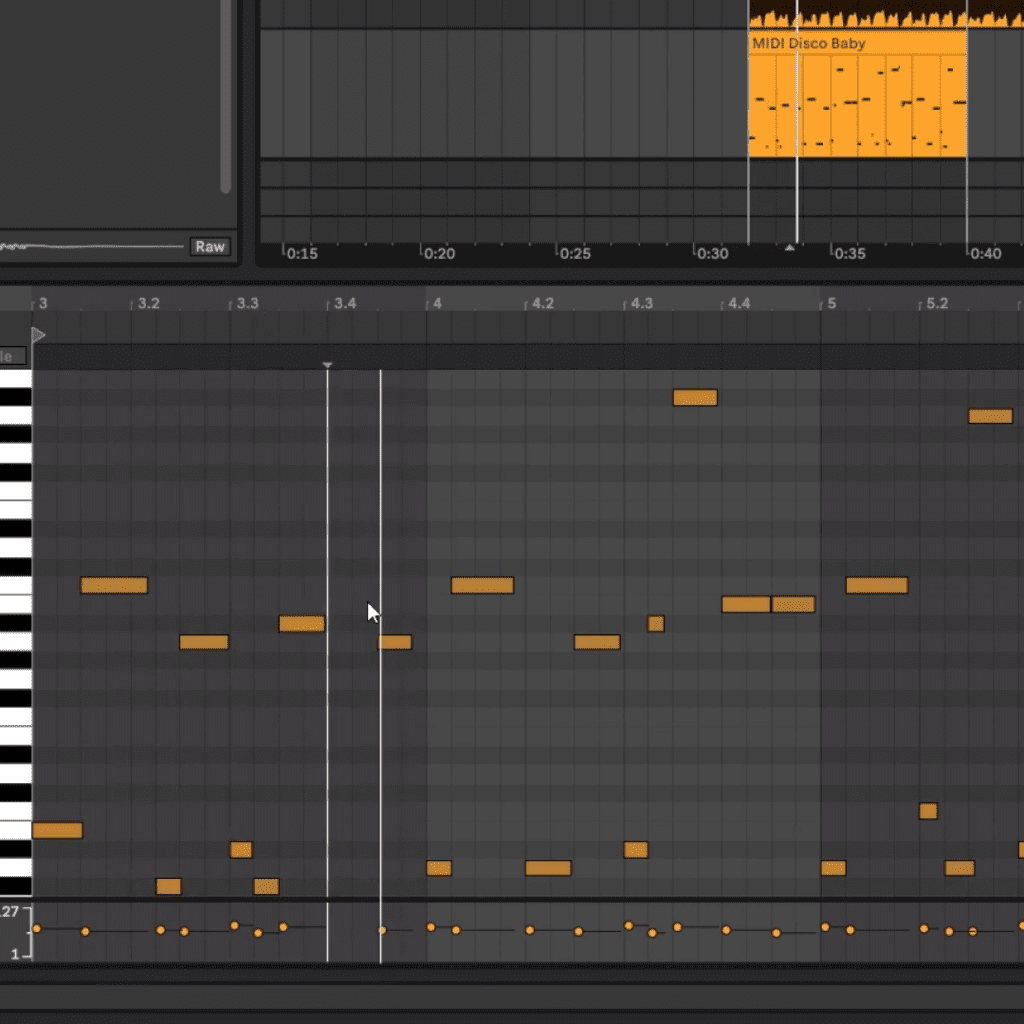Click beat 5.2 on the clip beat ruler
The width and height of the screenshot is (1024, 1024).
tap(937, 303)
